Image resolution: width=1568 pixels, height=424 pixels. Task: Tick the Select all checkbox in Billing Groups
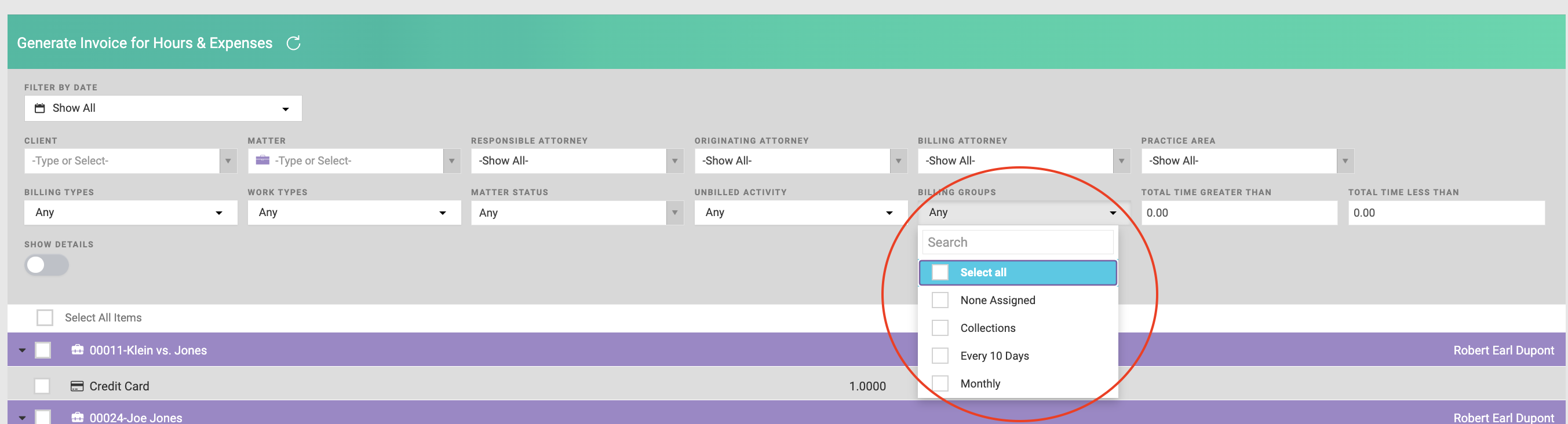click(940, 272)
